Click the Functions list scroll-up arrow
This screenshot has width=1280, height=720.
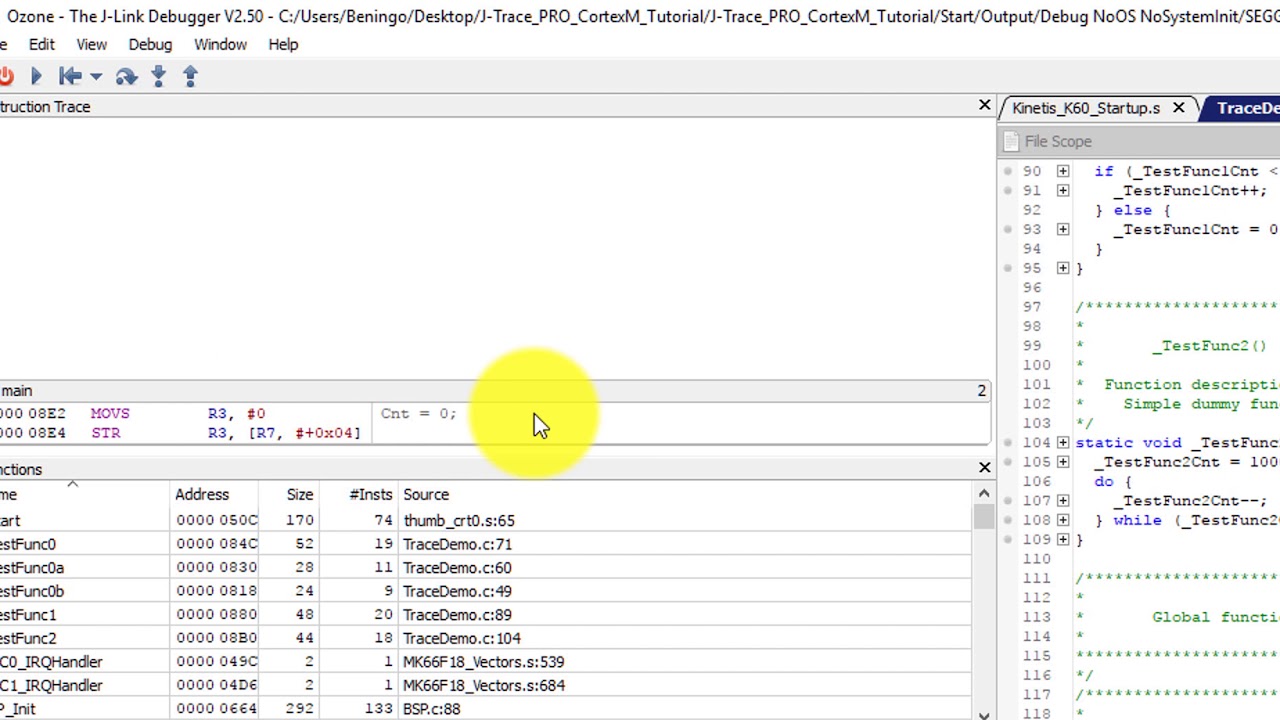point(984,493)
